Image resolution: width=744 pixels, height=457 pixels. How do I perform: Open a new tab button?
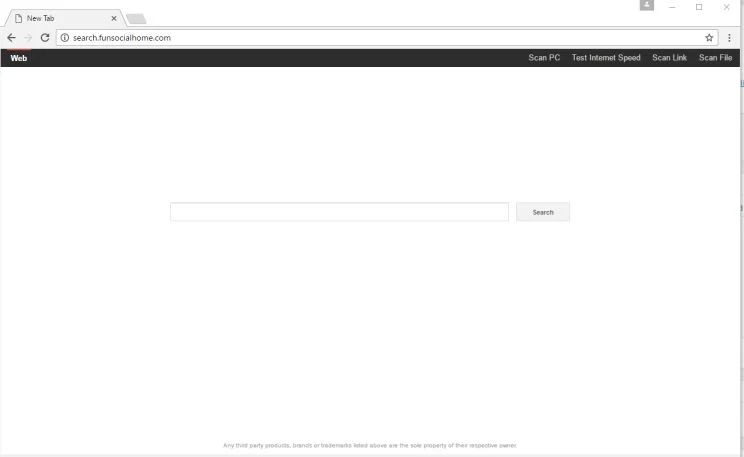[x=137, y=19]
